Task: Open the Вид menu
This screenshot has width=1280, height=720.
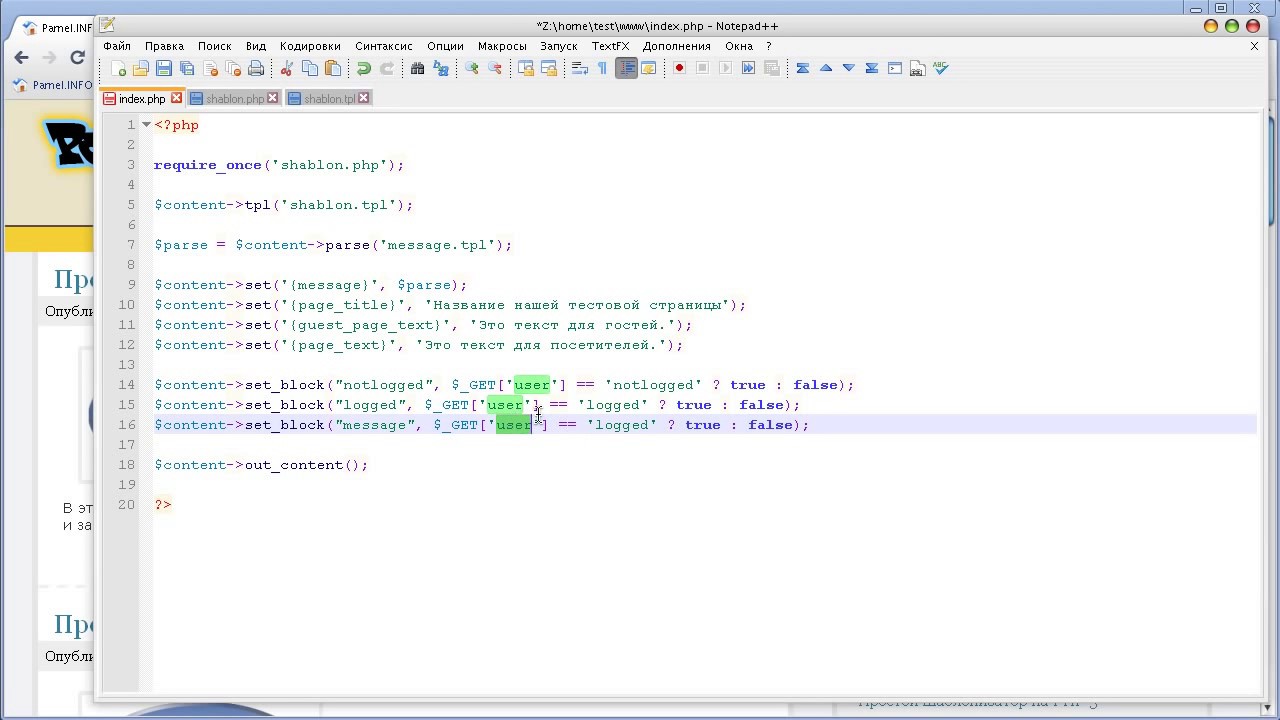Action: tap(256, 46)
